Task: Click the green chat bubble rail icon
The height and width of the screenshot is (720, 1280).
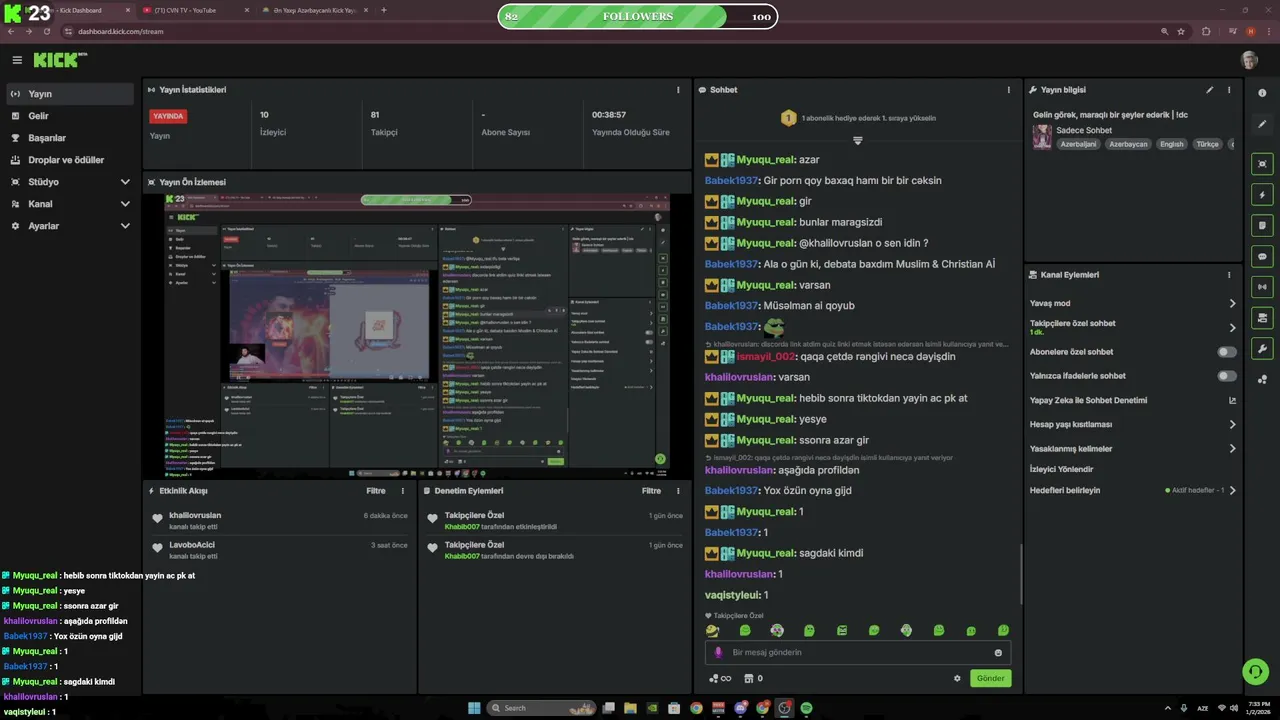Action: pos(1262,256)
